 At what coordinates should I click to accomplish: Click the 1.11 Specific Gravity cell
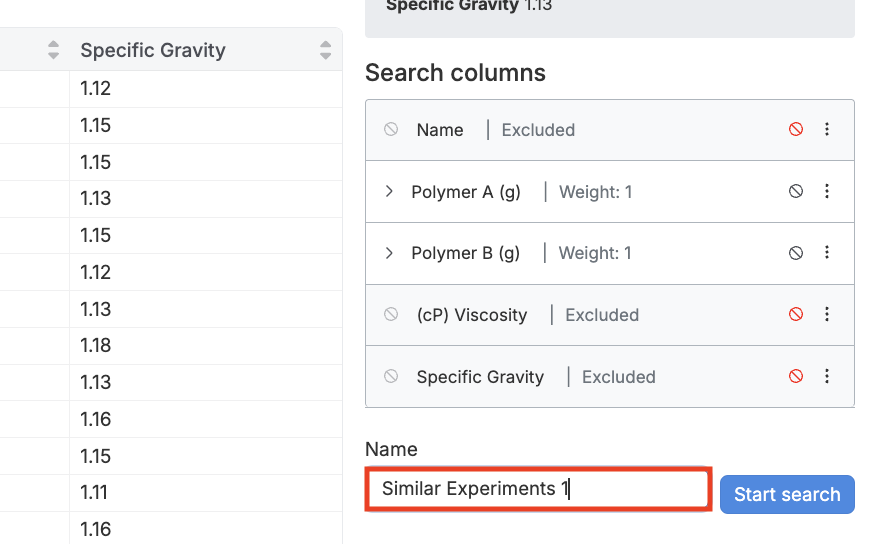pos(94,493)
